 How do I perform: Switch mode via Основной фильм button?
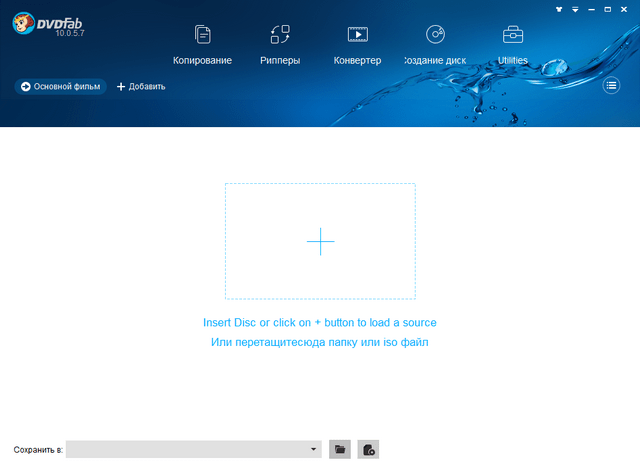[x=60, y=87]
